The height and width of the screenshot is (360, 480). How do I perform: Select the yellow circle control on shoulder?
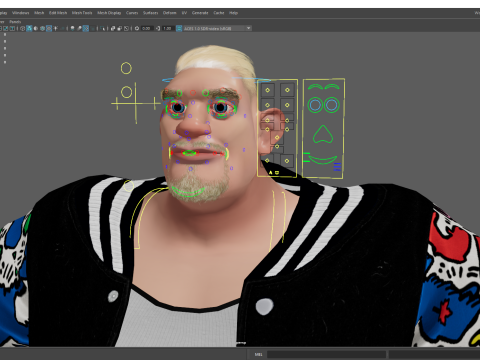(x=129, y=186)
